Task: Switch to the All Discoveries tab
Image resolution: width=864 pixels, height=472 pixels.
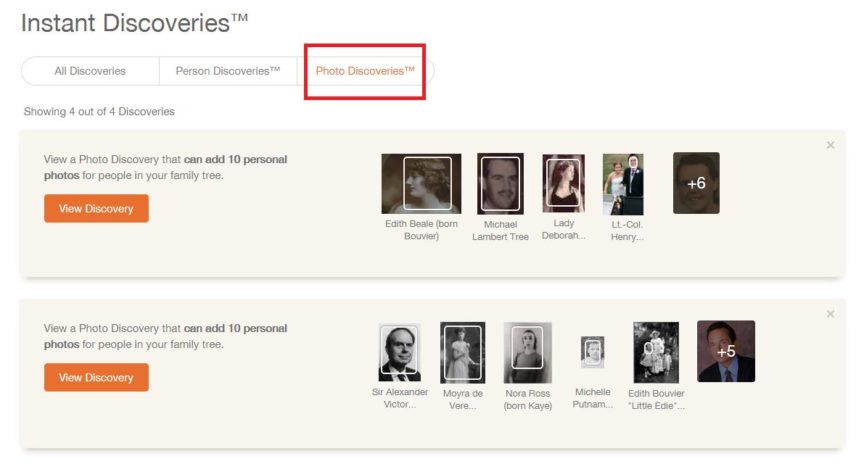Action: [90, 71]
